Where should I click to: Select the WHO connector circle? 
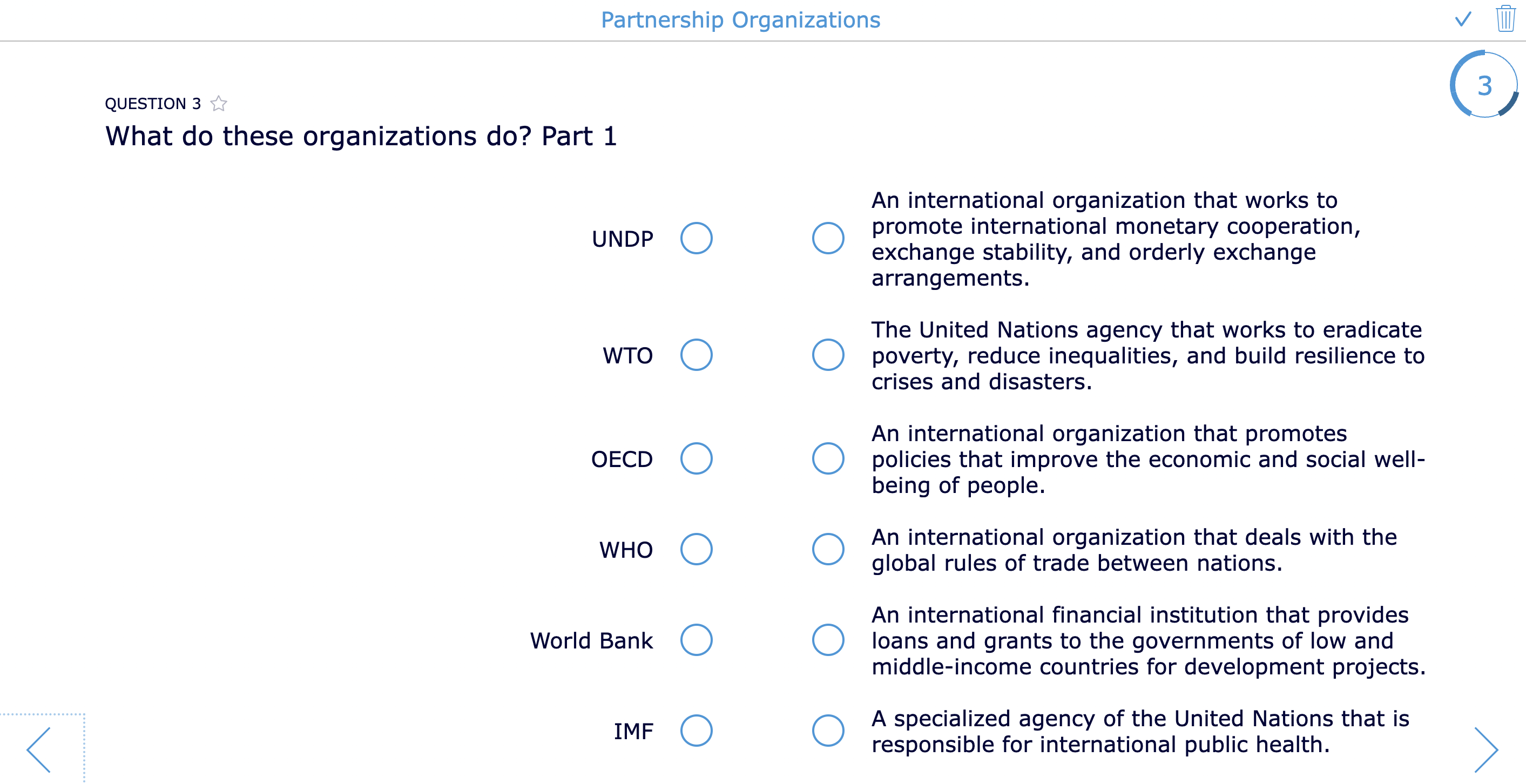coord(698,550)
